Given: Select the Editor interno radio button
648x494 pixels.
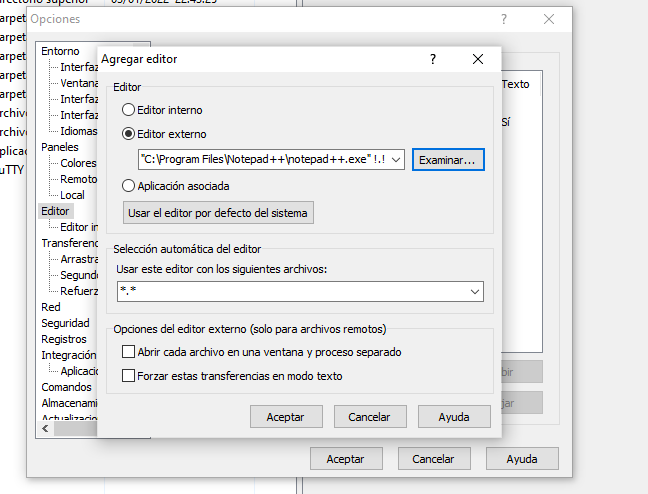Looking at the screenshot, I should tap(128, 110).
